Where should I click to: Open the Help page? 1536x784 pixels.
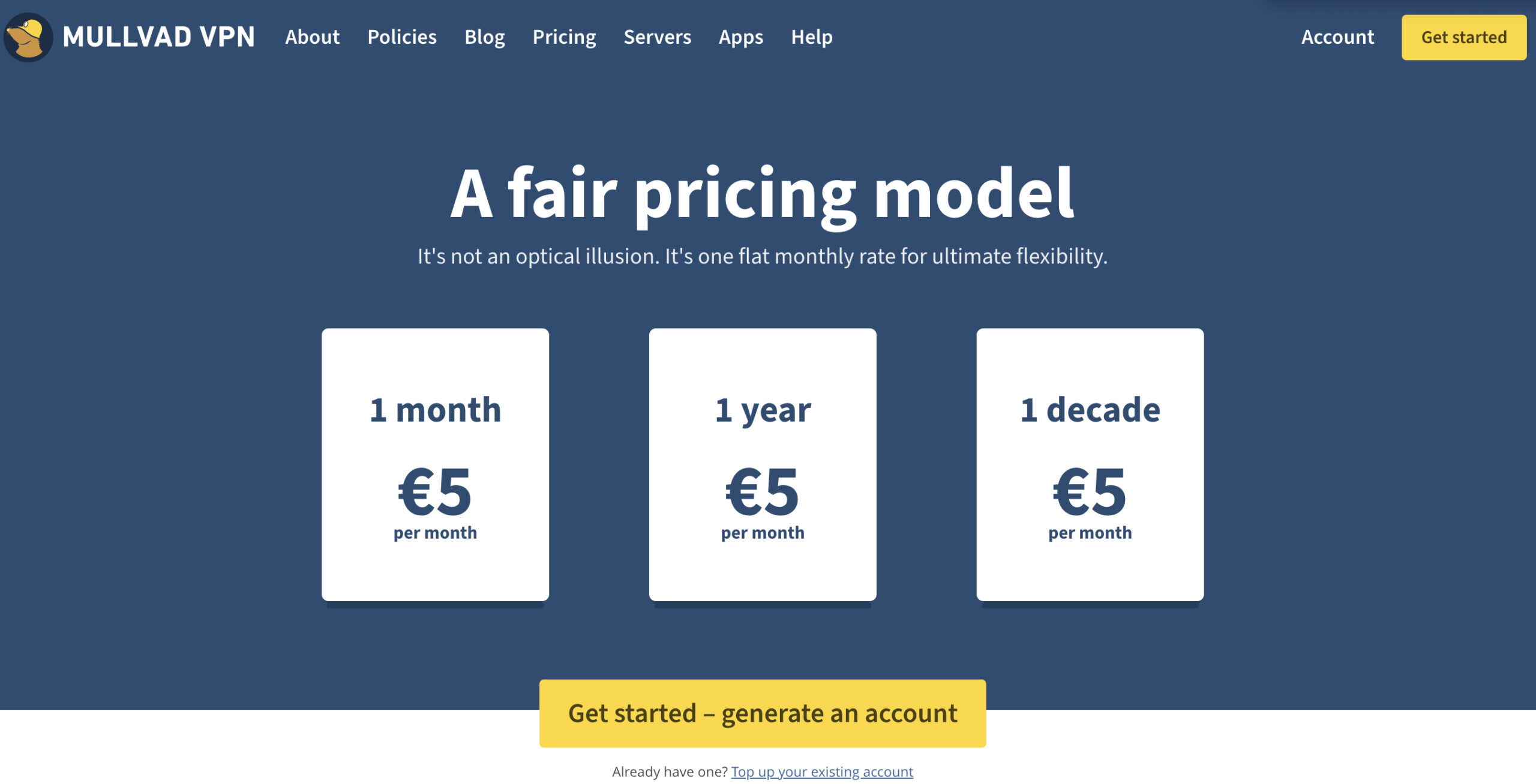click(x=812, y=36)
